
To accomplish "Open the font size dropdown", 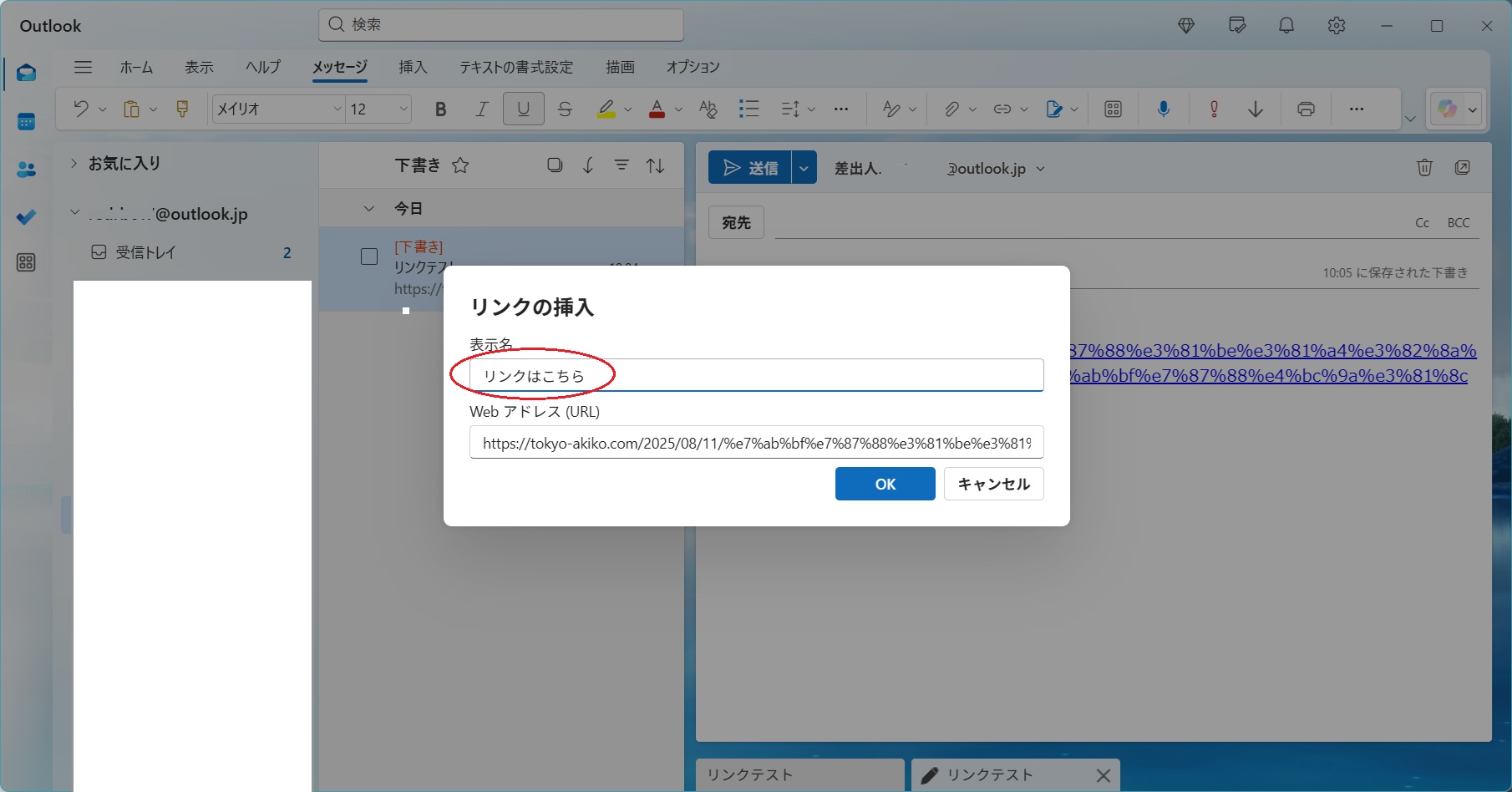I will pos(379,109).
